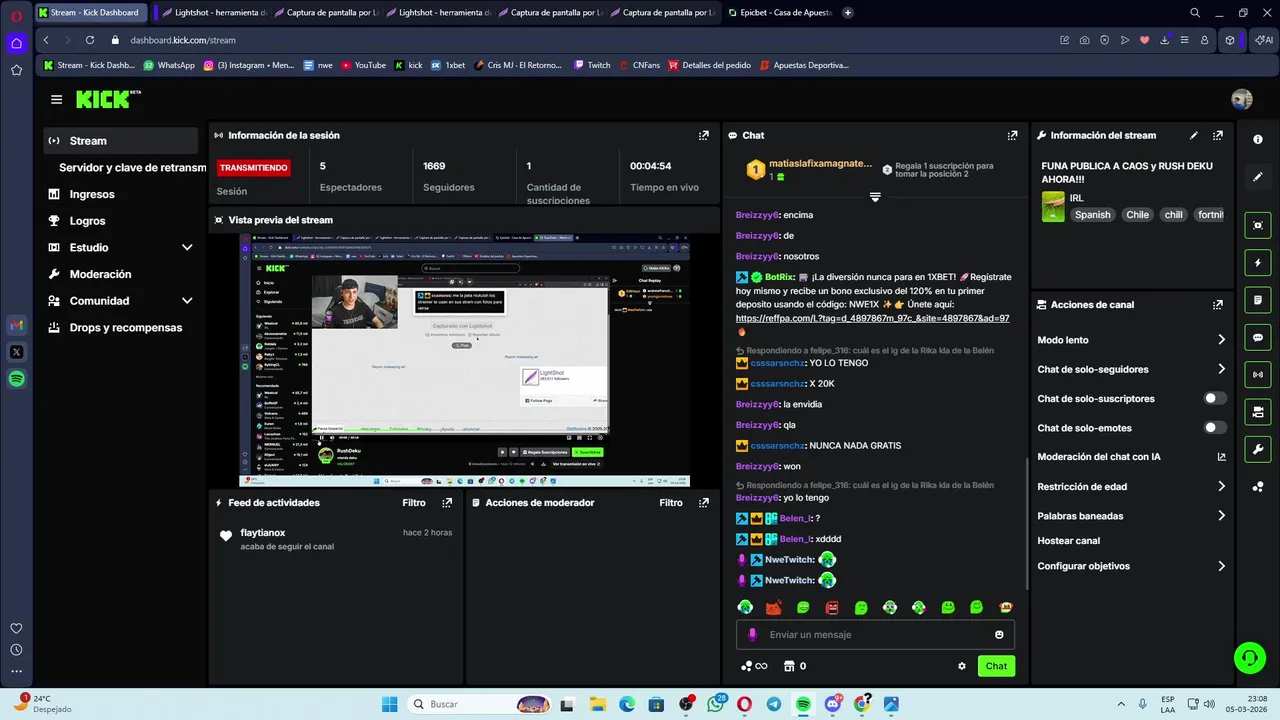Select Stream in the sidebar
This screenshot has height=720, width=1280.
(120, 141)
